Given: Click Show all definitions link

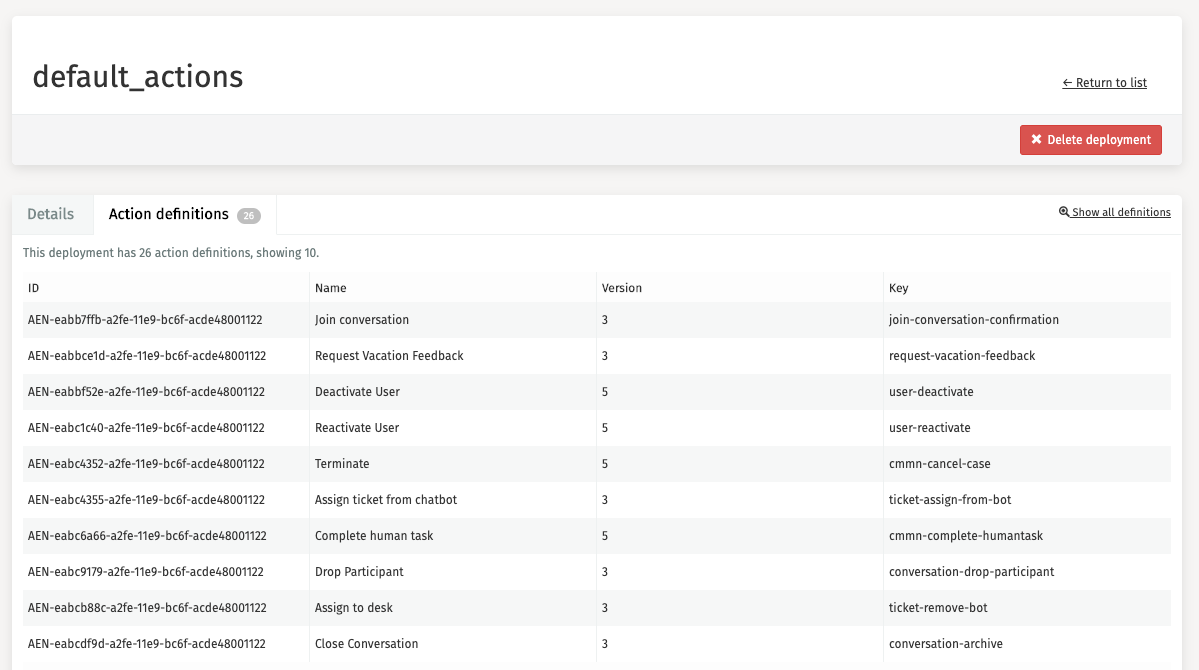Looking at the screenshot, I should pos(1120,212).
